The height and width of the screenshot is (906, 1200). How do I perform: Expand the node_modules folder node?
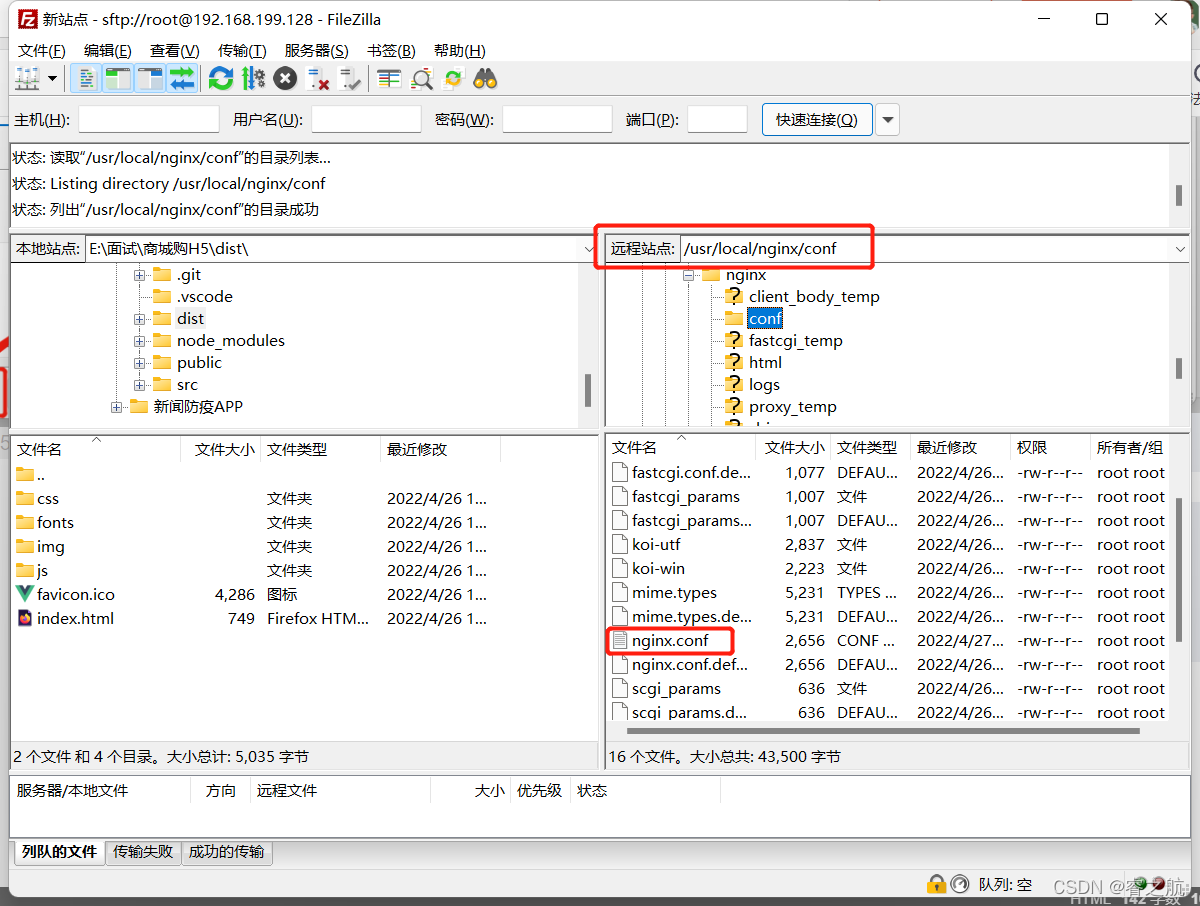tap(139, 341)
